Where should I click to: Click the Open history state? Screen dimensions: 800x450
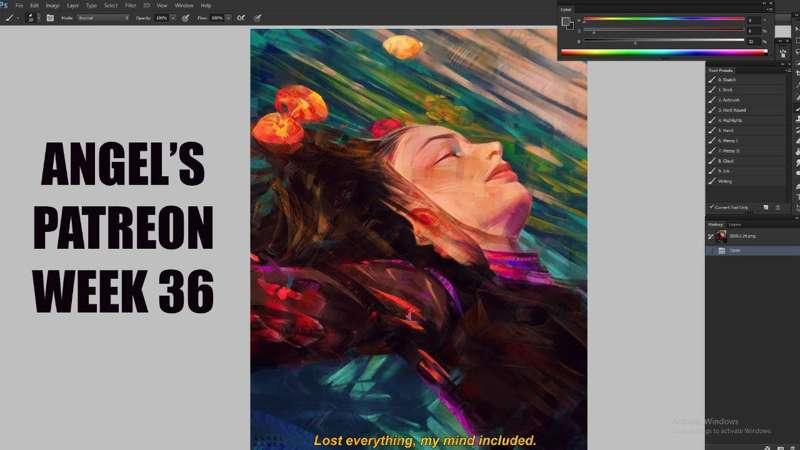click(x=753, y=251)
